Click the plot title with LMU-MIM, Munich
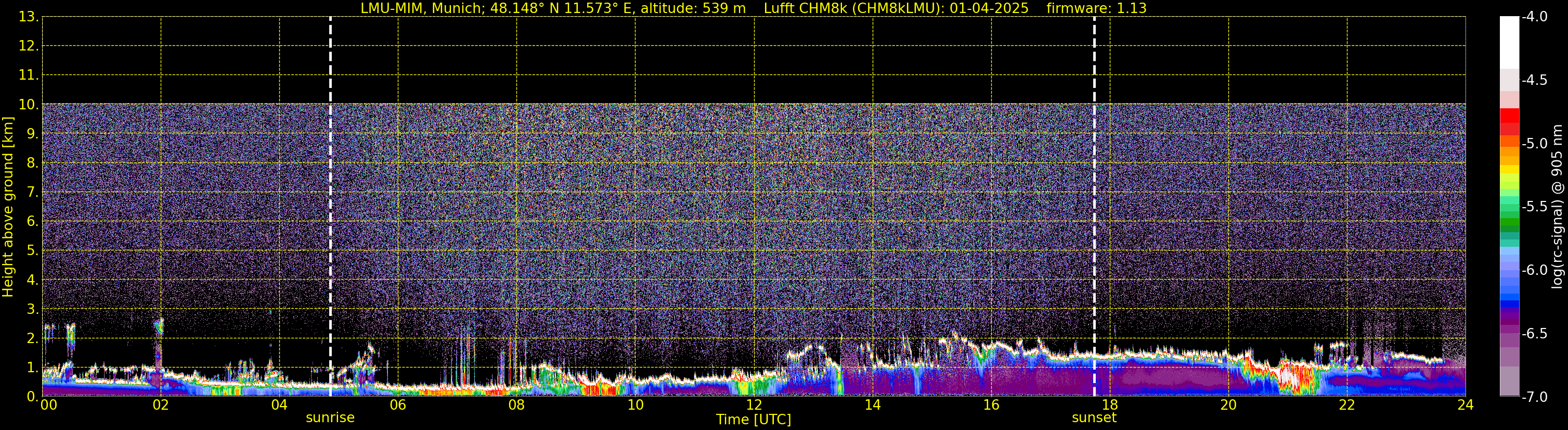 pos(754,8)
